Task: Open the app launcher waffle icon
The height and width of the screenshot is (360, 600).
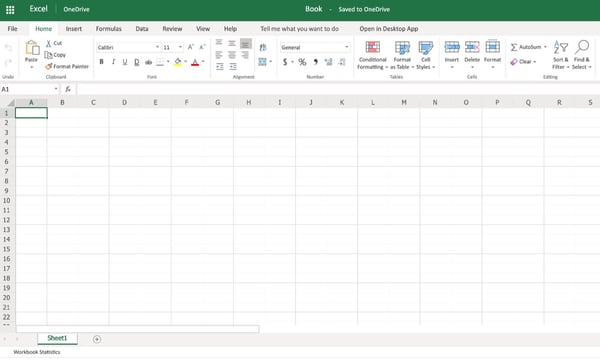Action: point(10,10)
